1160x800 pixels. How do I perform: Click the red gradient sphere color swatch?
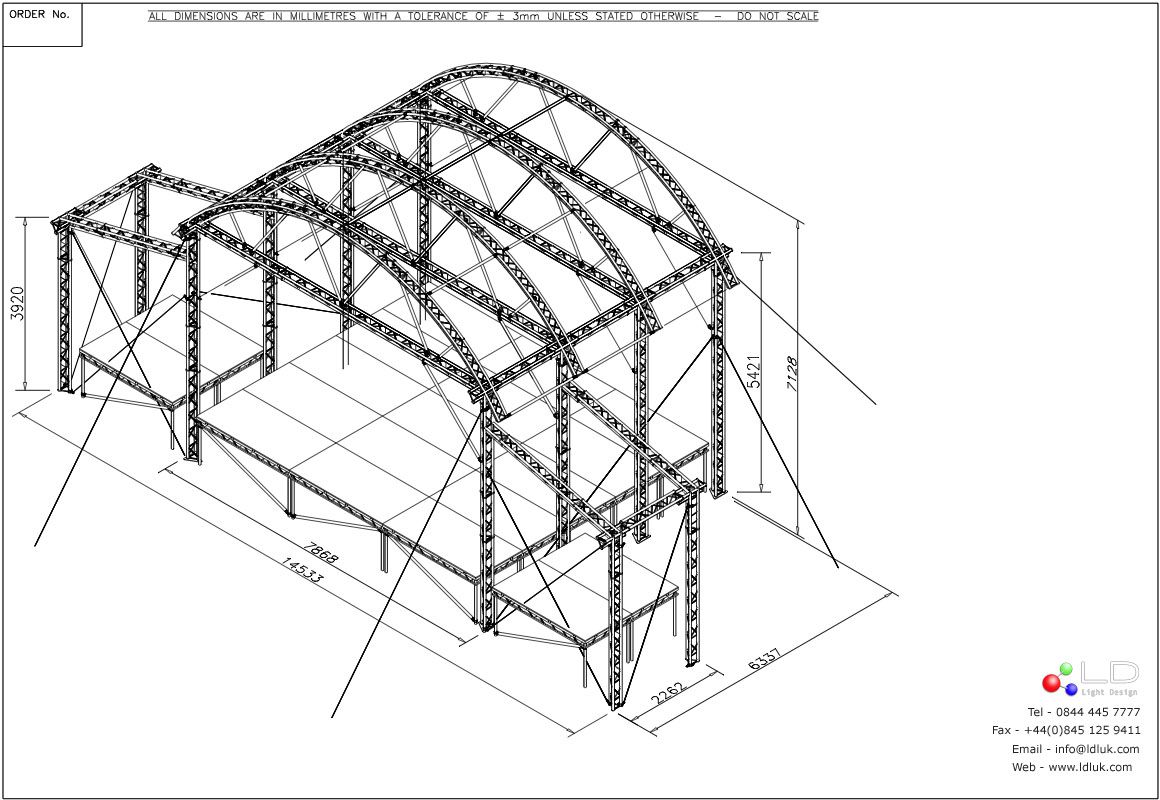coord(1052,682)
